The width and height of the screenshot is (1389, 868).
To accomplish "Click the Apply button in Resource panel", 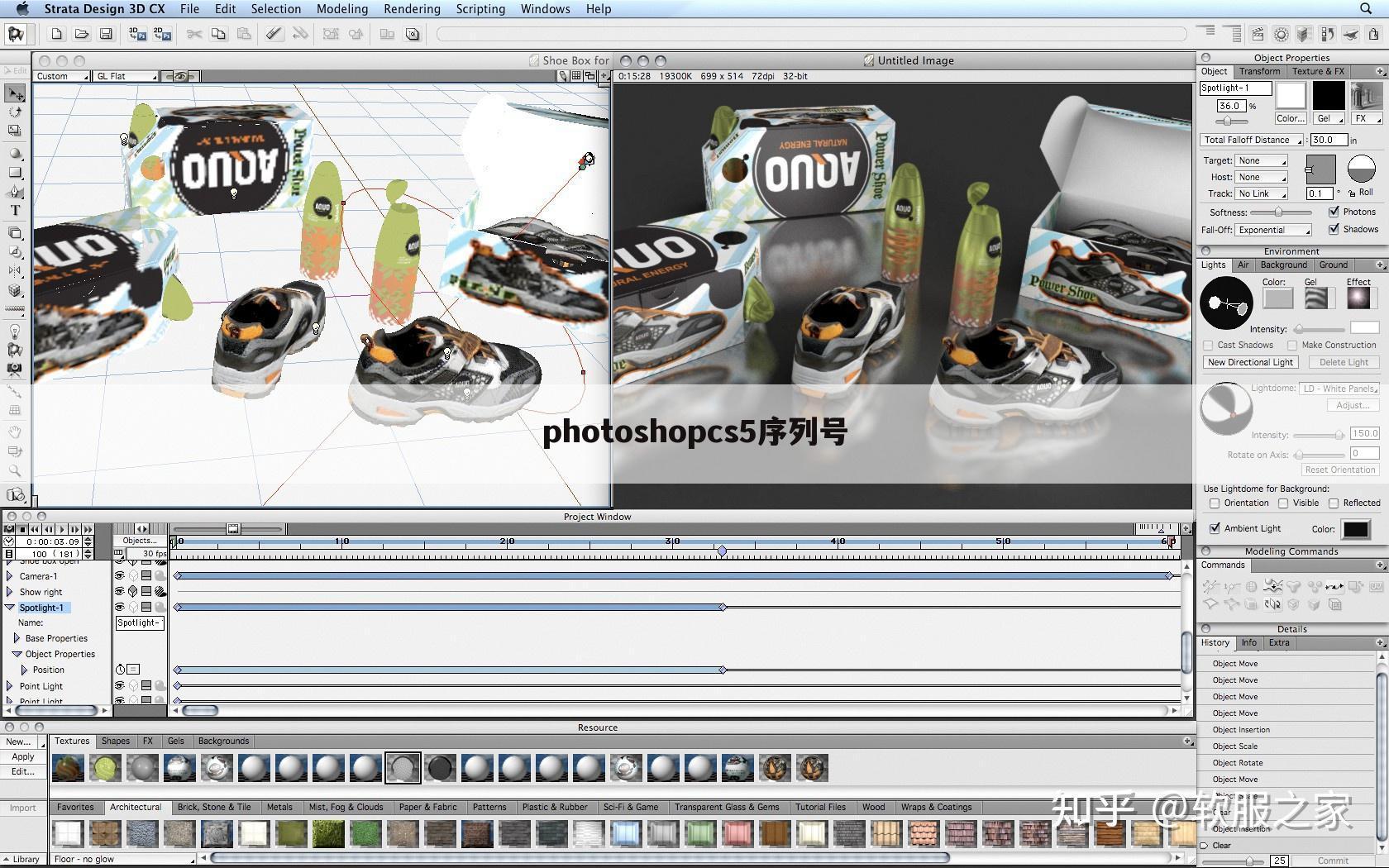I will 23,756.
